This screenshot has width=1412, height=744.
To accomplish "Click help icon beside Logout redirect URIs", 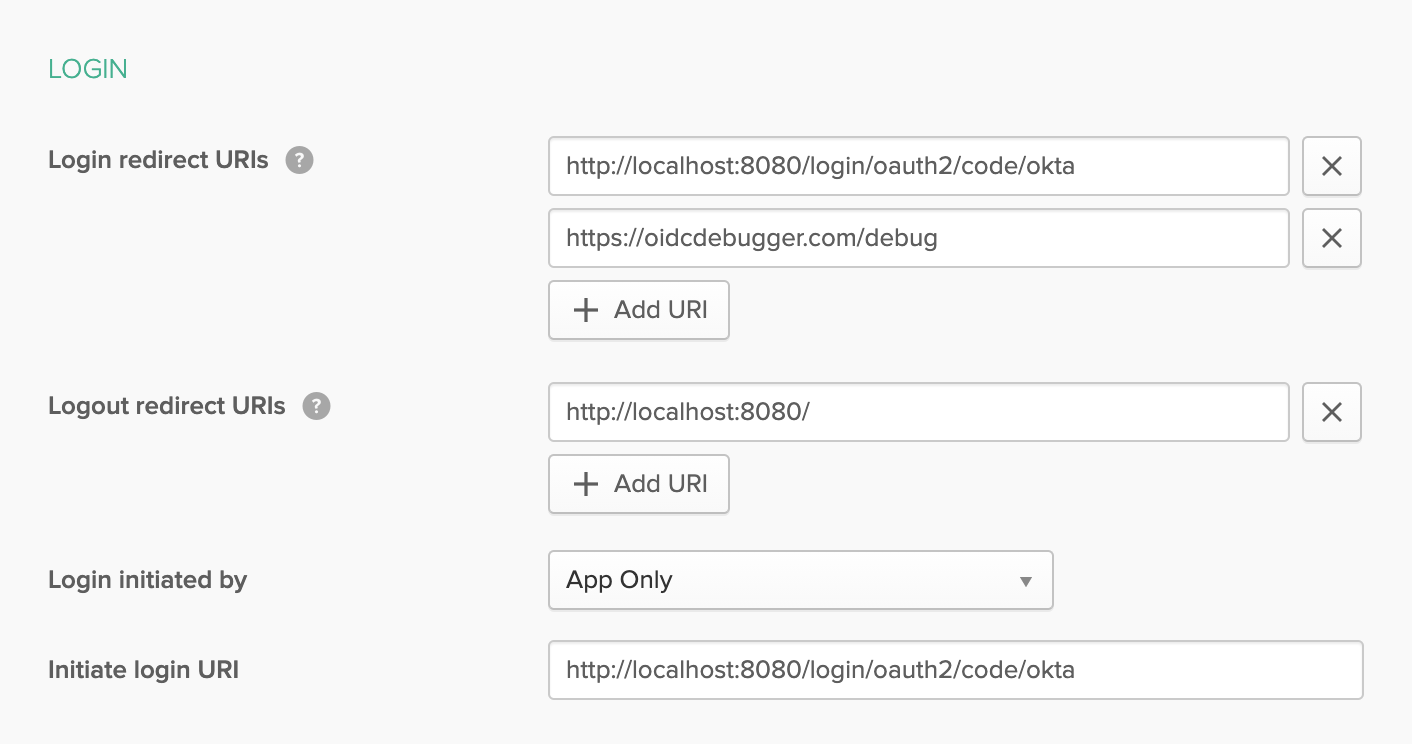I will tap(317, 406).
